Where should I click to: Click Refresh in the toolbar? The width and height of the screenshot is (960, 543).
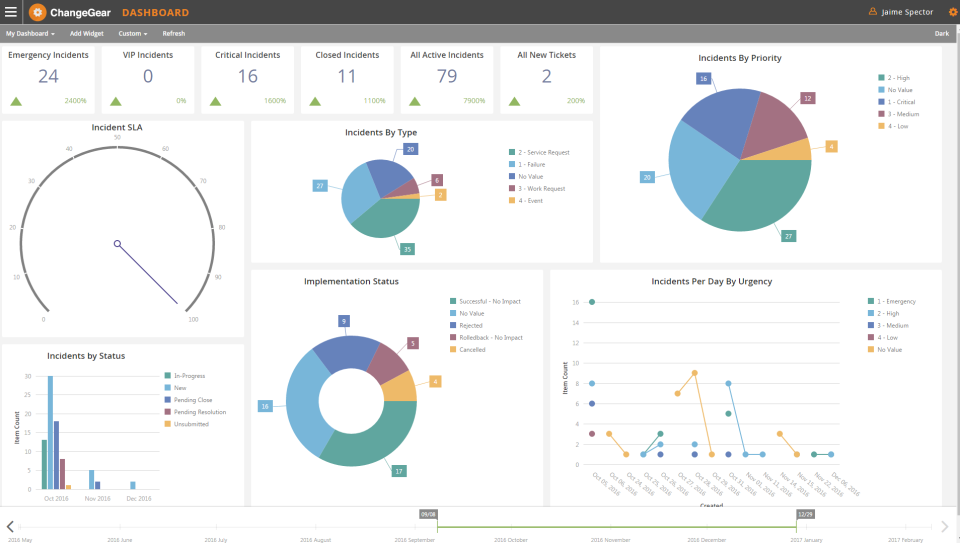pyautogui.click(x=174, y=33)
